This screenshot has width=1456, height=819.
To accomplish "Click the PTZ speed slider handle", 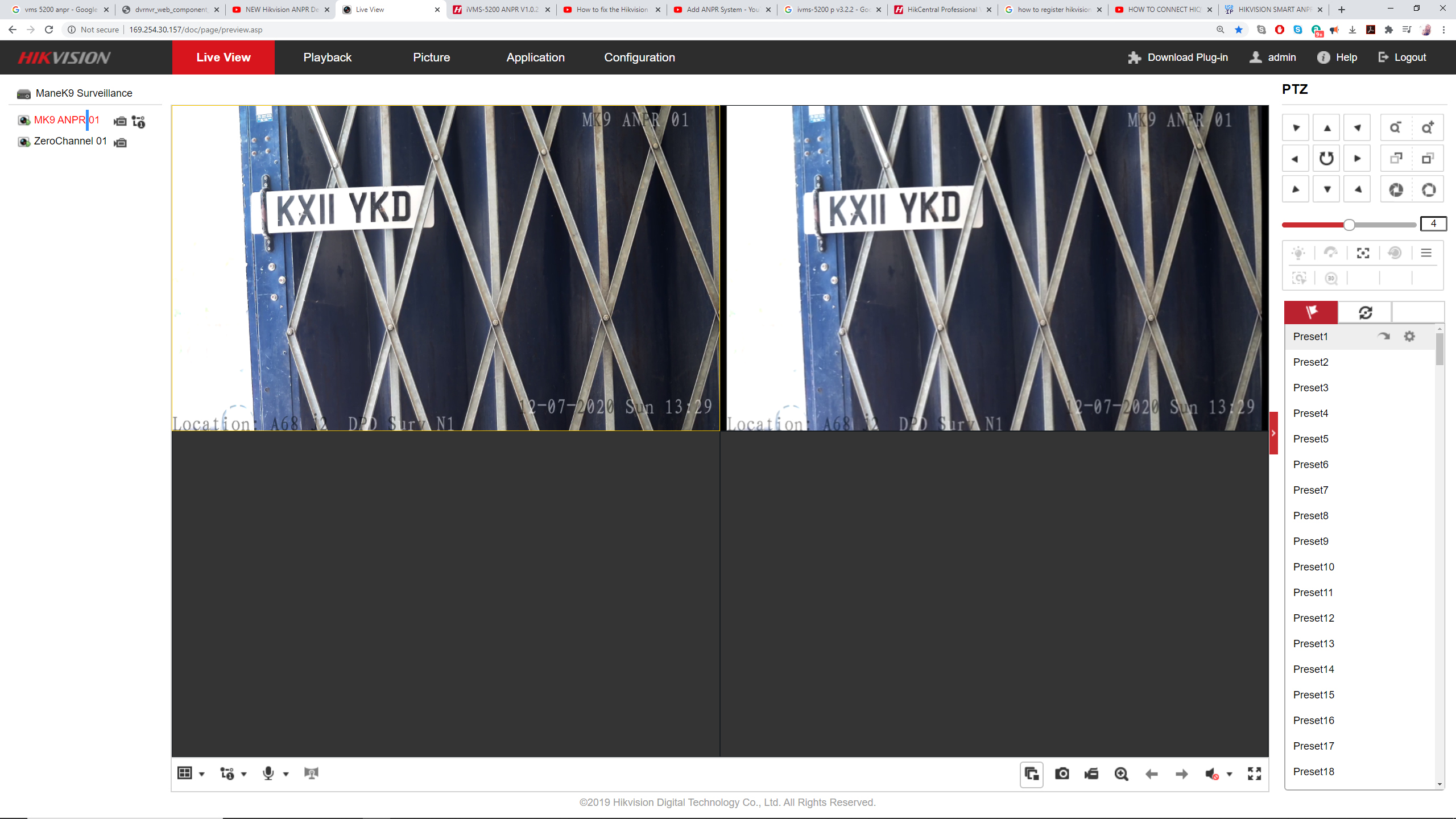I will (1349, 225).
